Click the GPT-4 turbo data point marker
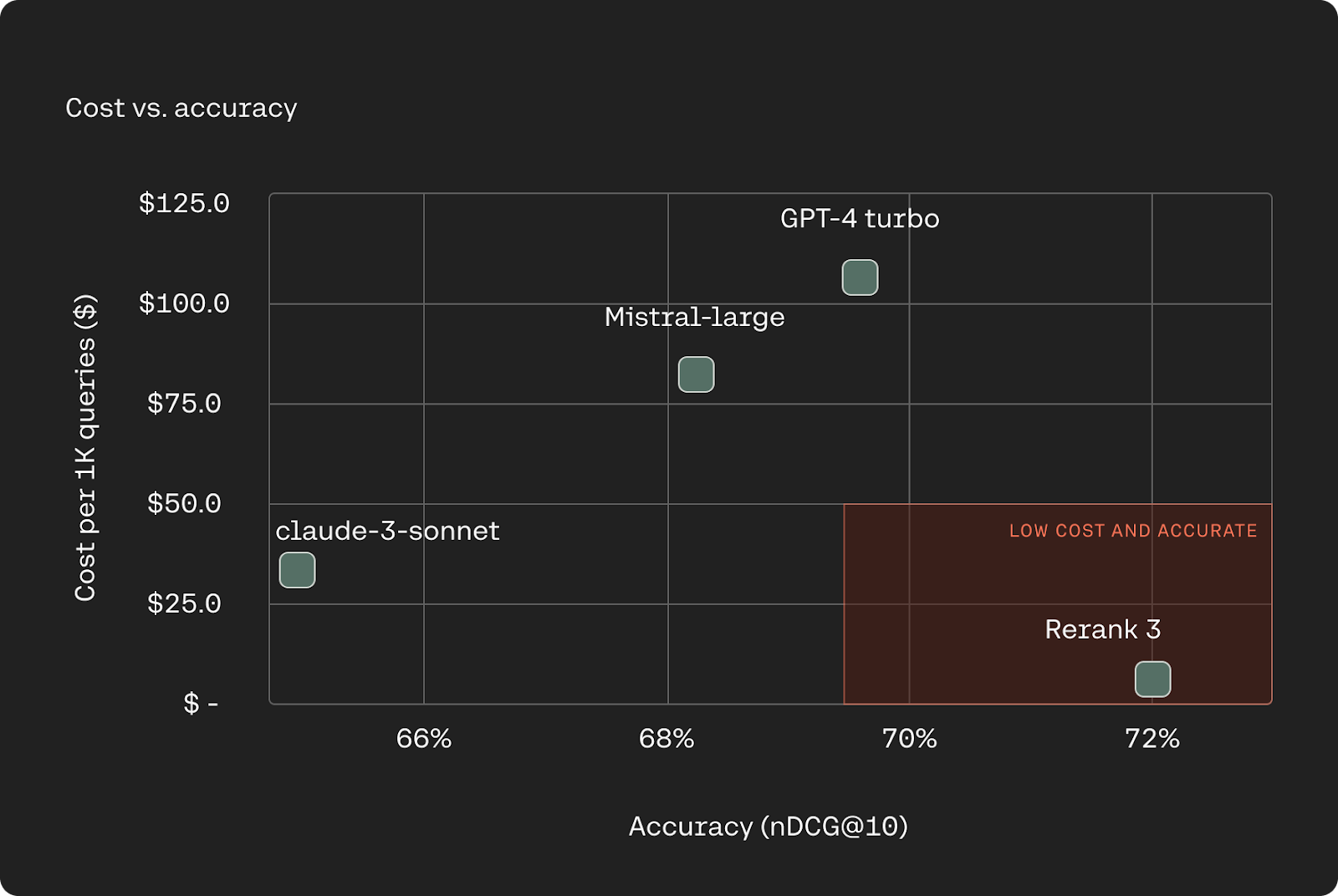This screenshot has height=896, width=1338. coord(860,277)
